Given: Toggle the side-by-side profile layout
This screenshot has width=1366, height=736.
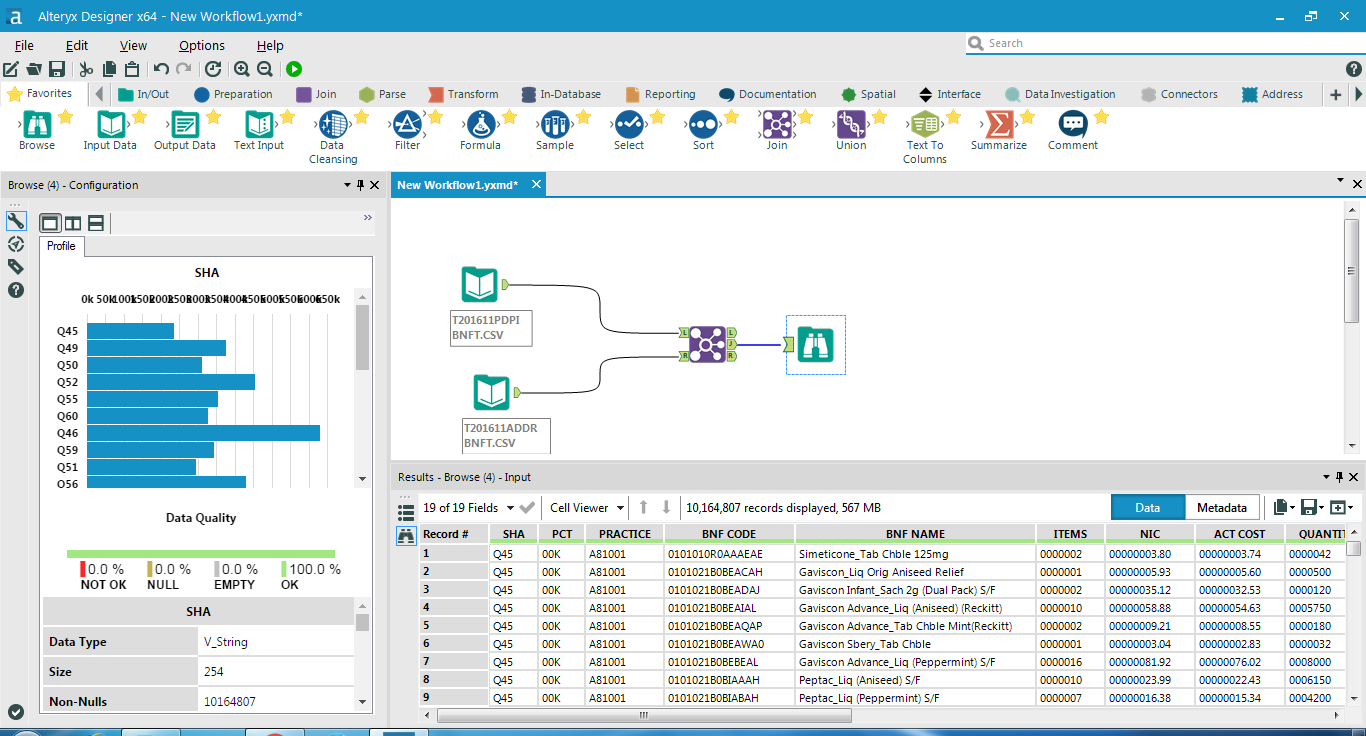Looking at the screenshot, I should (73, 223).
